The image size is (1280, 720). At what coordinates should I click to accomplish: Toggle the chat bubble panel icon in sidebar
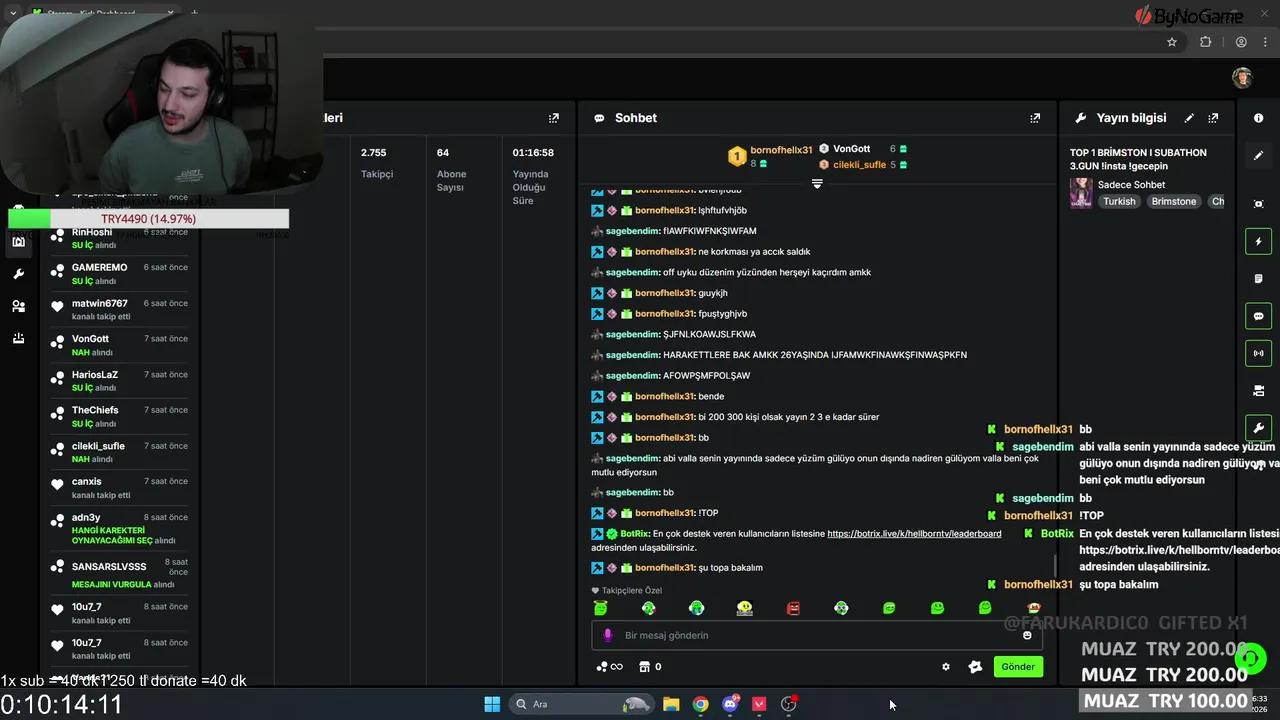[x=1258, y=316]
